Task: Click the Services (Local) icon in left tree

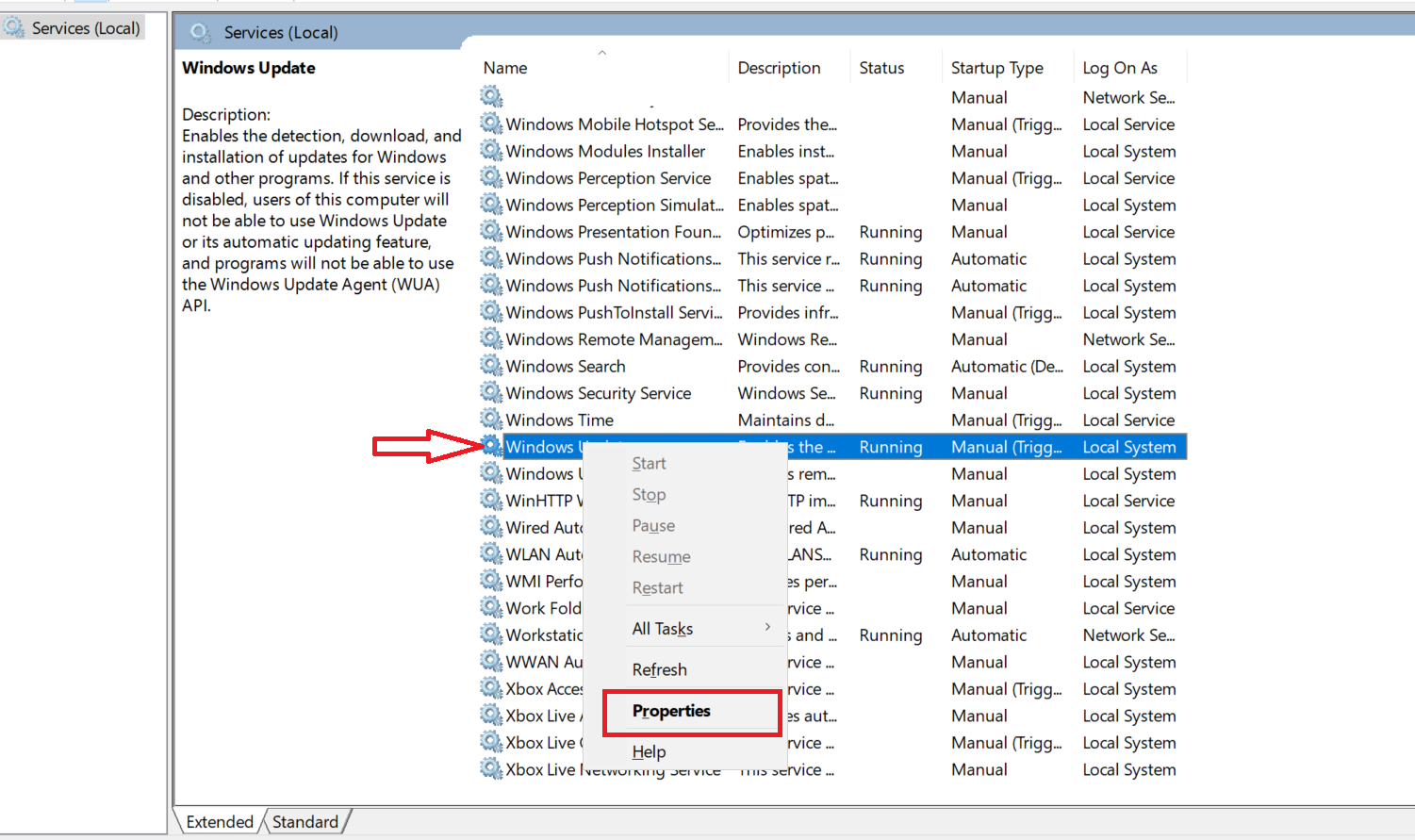Action: pos(14,27)
